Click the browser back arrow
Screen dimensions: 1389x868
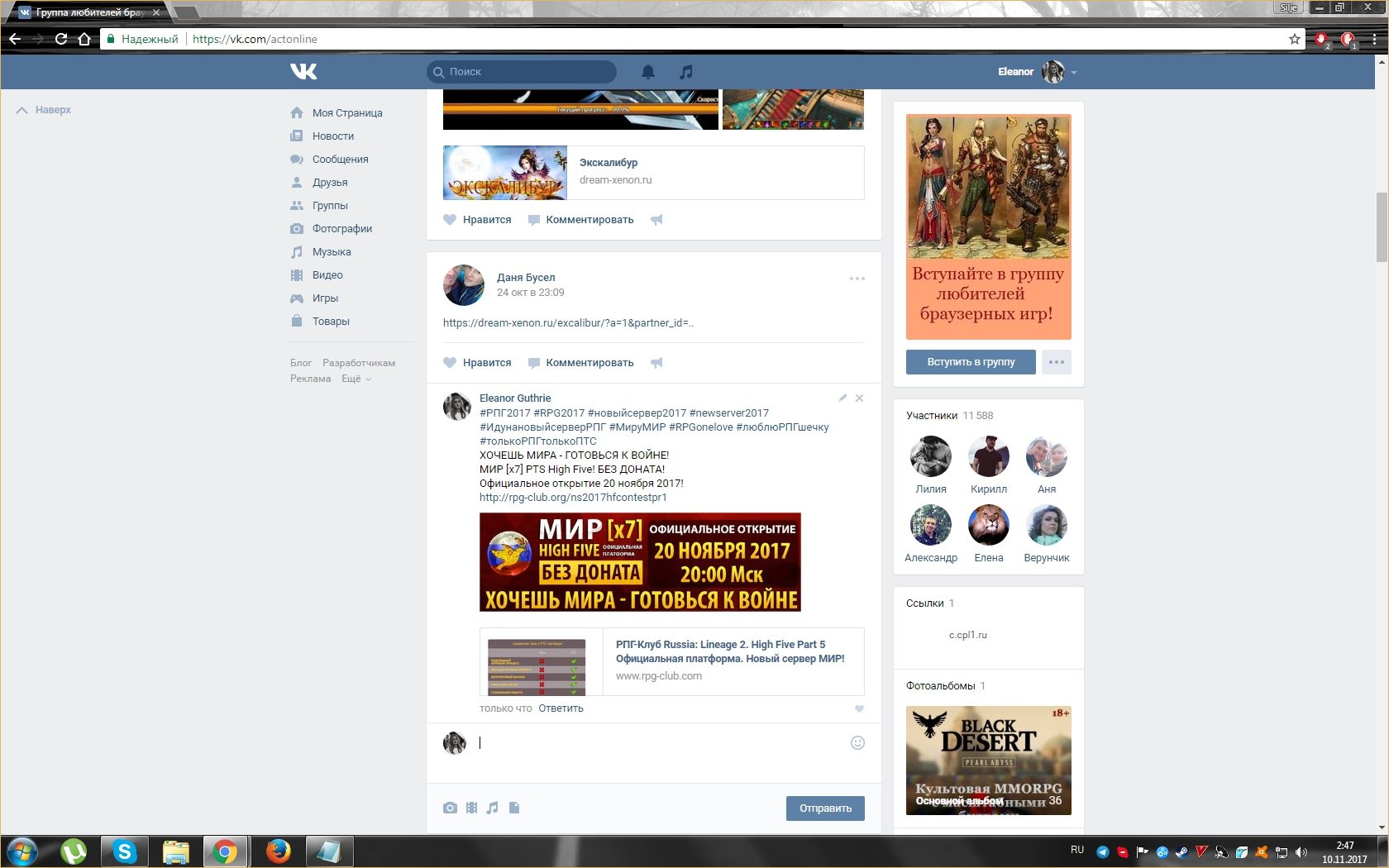pyautogui.click(x=15, y=39)
